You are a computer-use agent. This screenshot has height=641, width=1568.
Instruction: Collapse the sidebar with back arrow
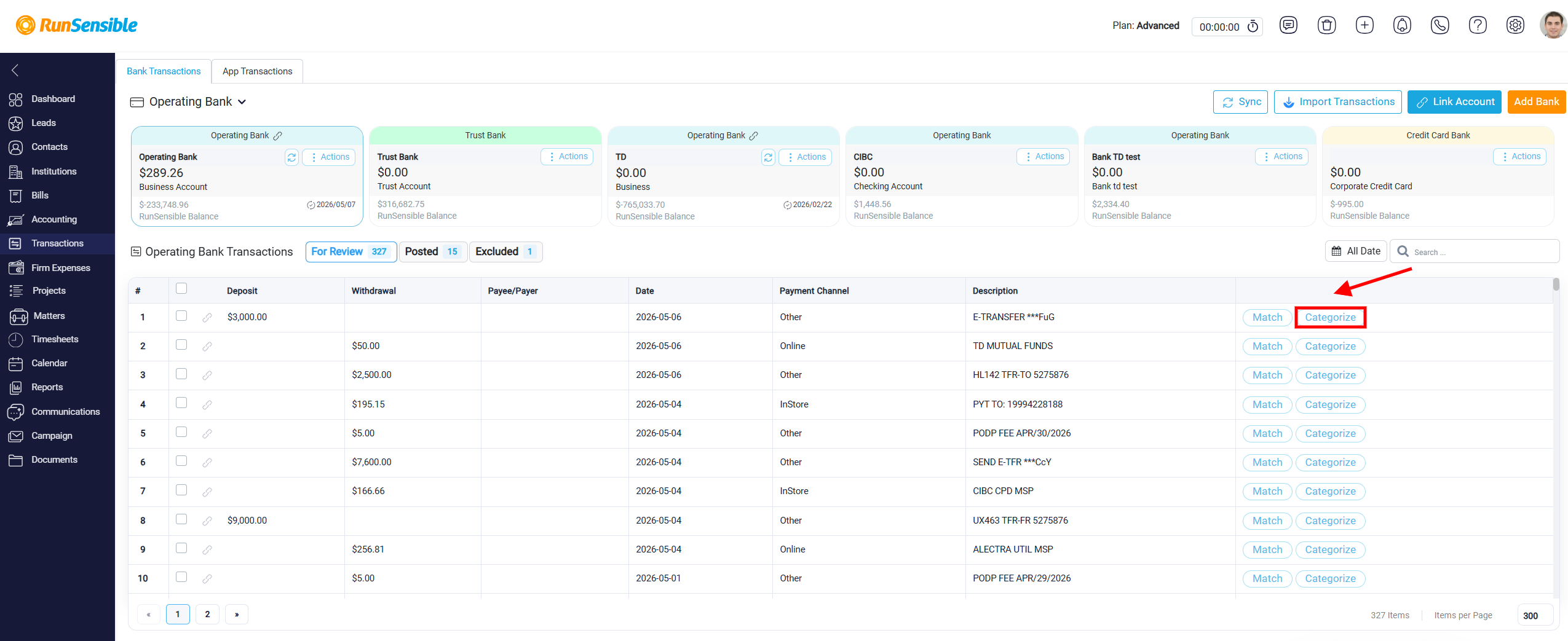[x=15, y=70]
